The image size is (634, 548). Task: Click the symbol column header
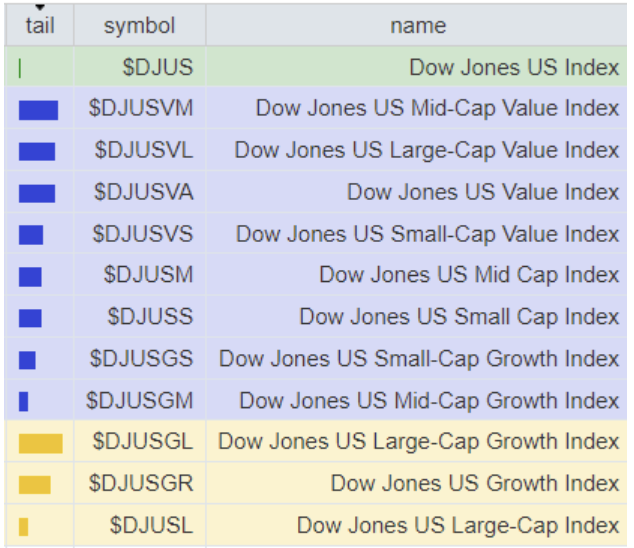click(x=139, y=26)
